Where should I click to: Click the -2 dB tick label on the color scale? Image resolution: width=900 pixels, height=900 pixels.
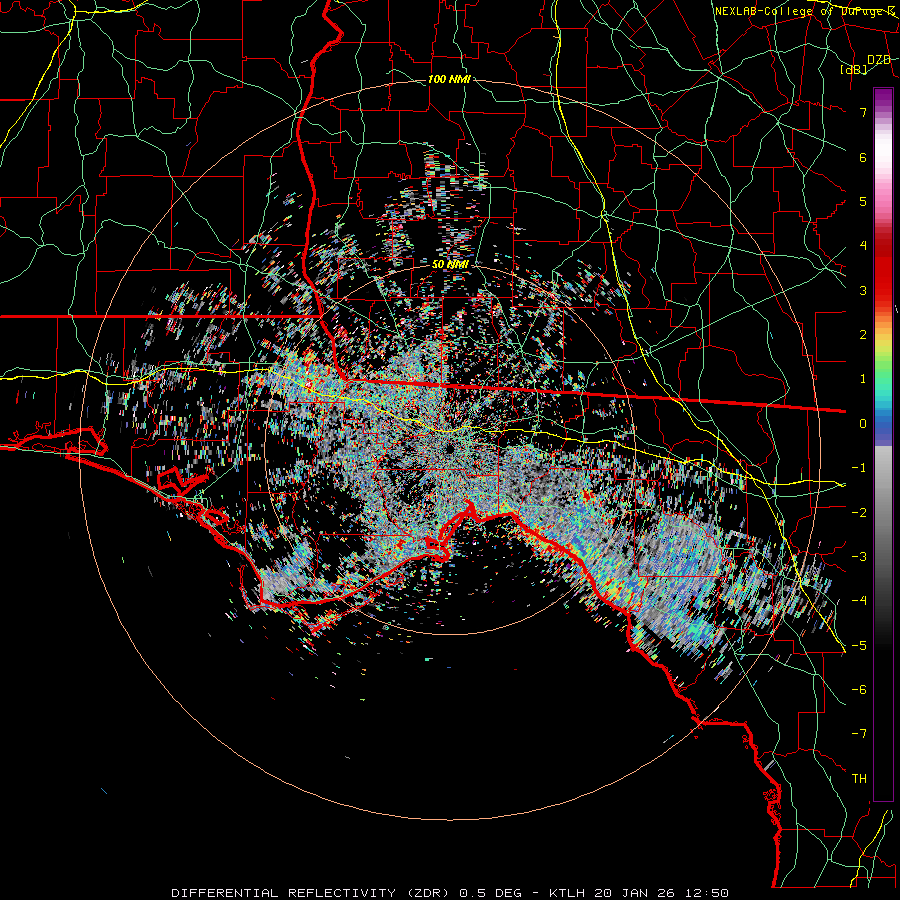(x=859, y=513)
